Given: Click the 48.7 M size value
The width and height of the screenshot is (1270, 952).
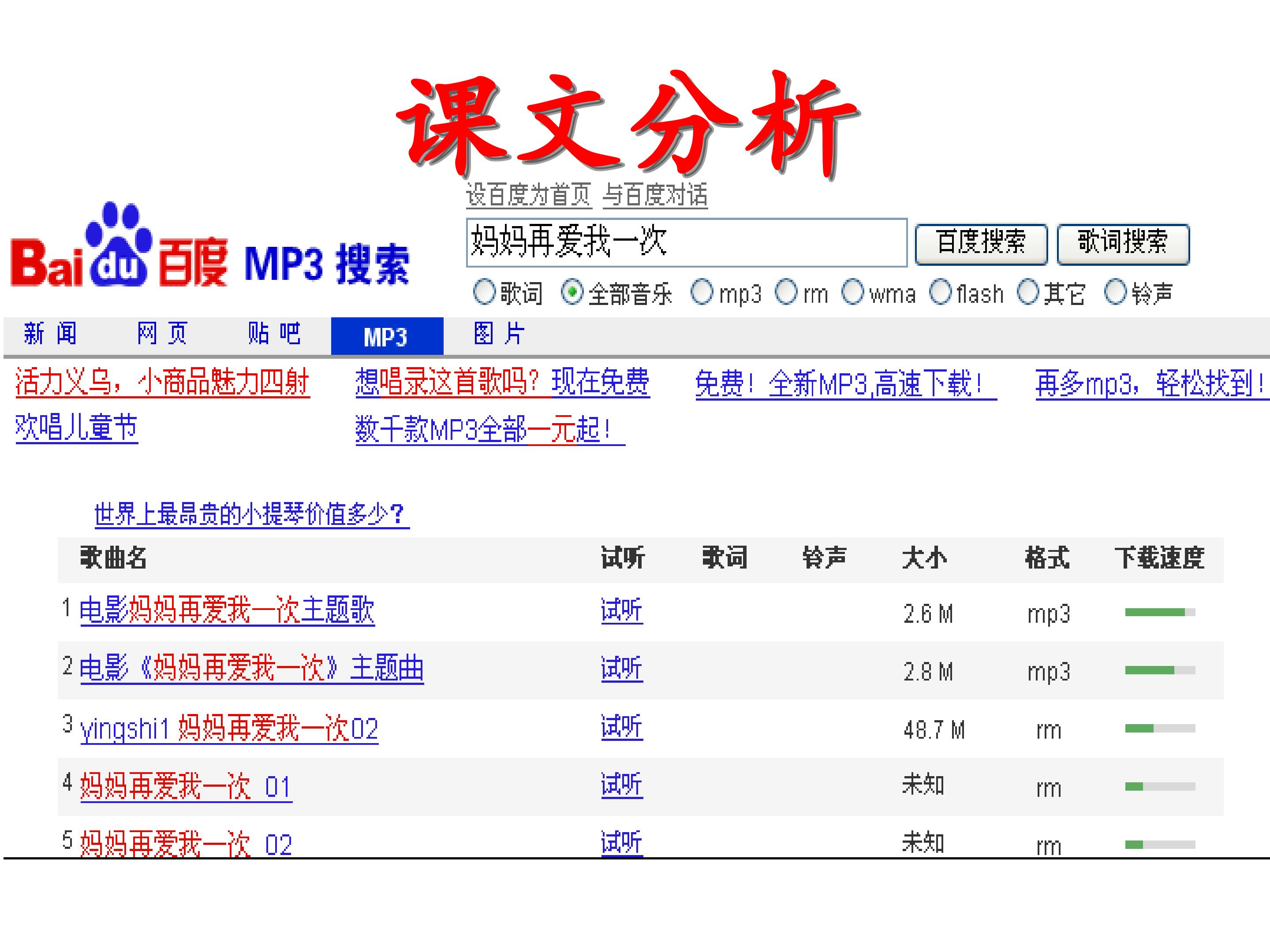Looking at the screenshot, I should tap(934, 730).
